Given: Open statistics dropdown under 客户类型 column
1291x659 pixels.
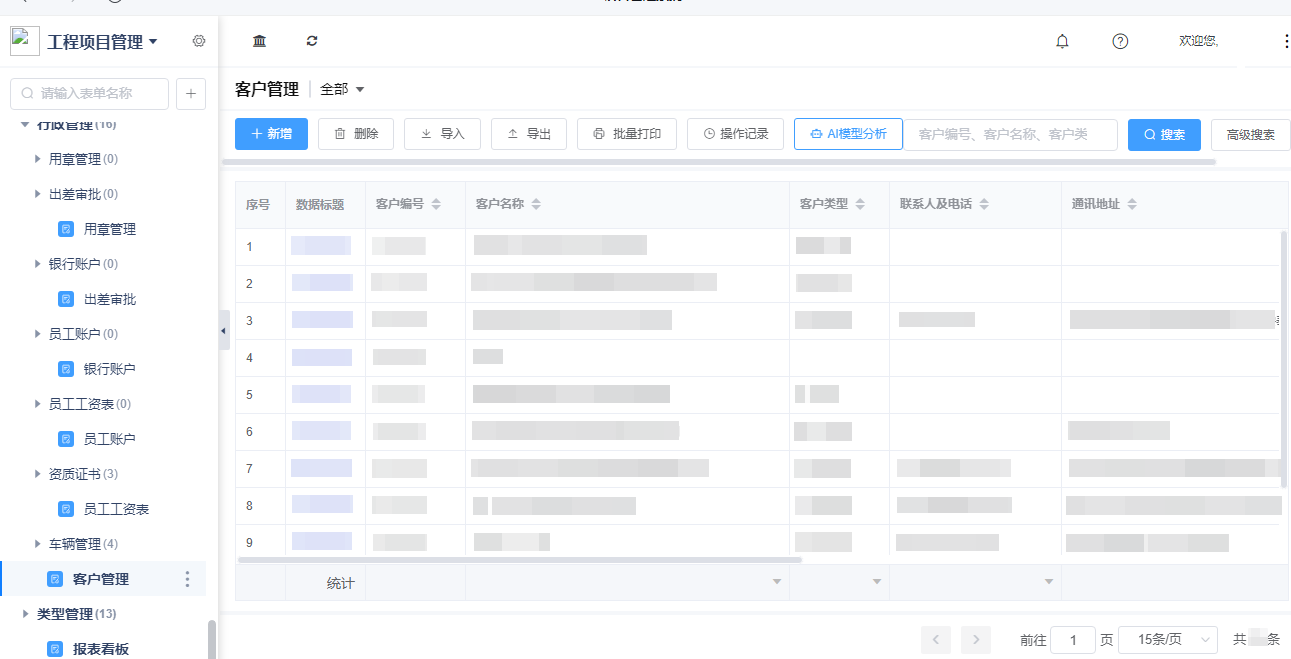Looking at the screenshot, I should click(877, 582).
